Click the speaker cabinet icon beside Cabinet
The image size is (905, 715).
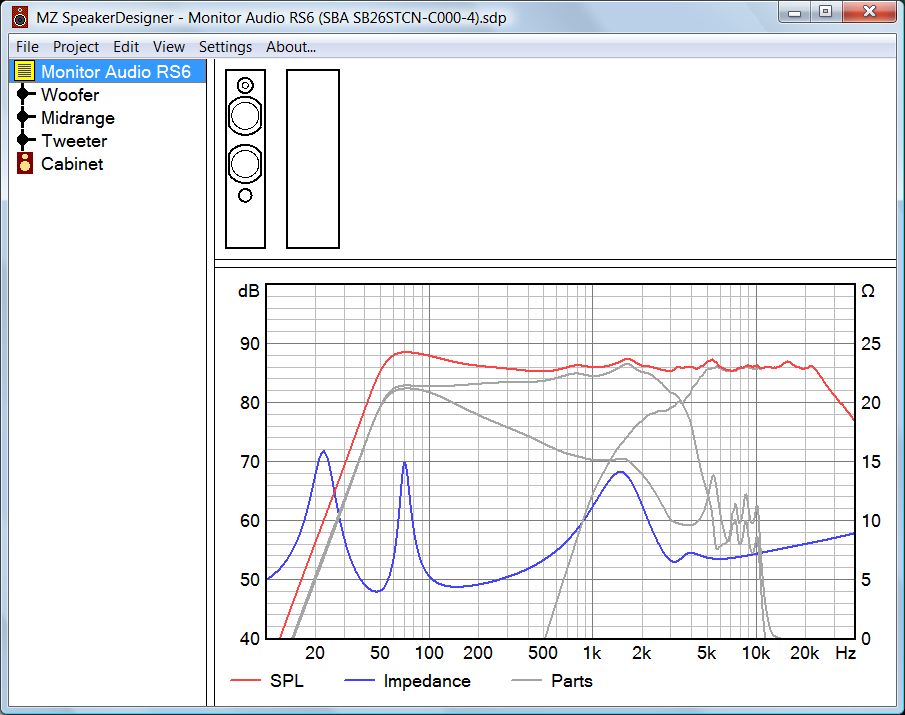pyautogui.click(x=25, y=163)
